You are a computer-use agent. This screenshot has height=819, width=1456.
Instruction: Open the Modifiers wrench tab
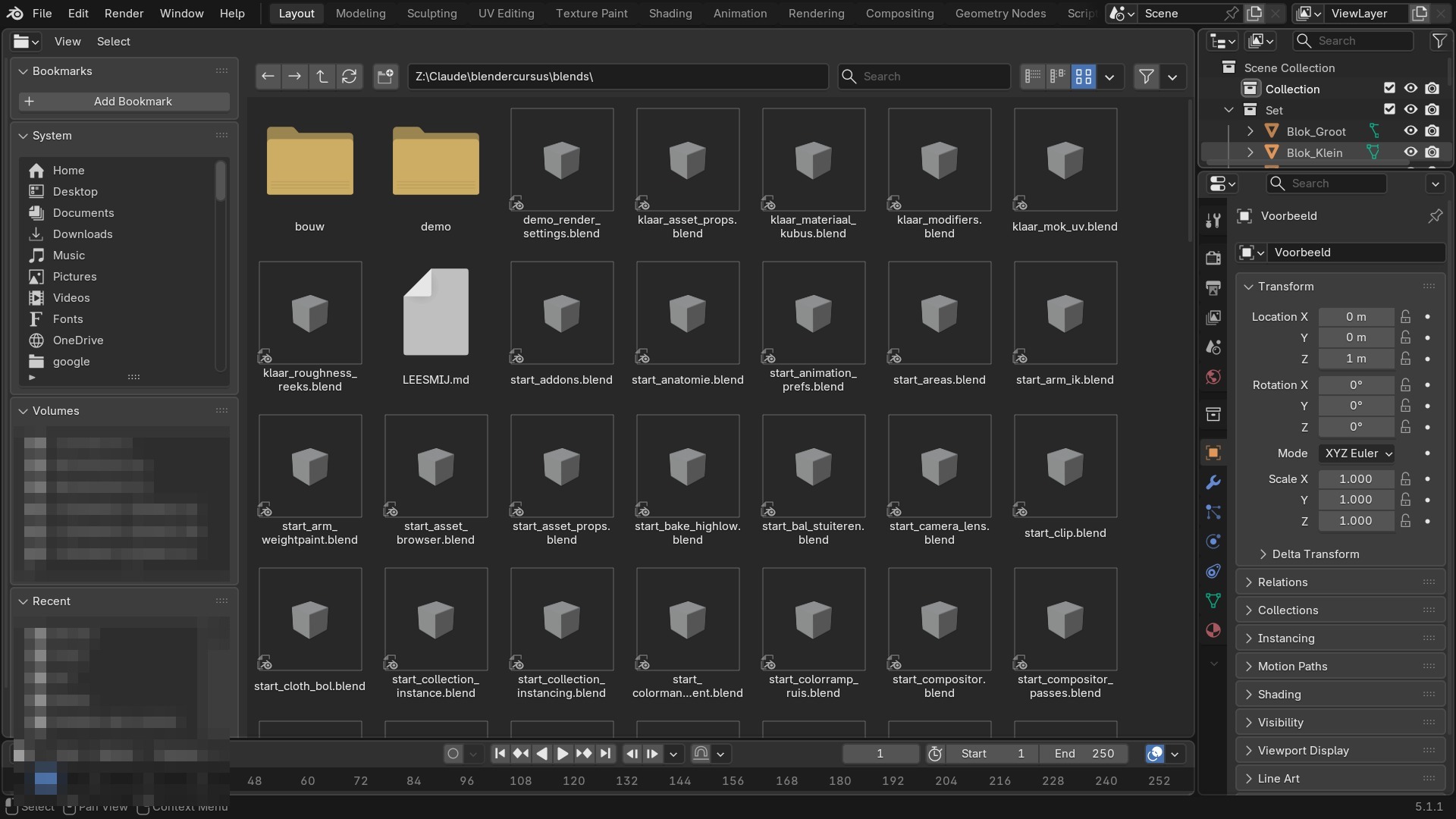click(x=1213, y=482)
